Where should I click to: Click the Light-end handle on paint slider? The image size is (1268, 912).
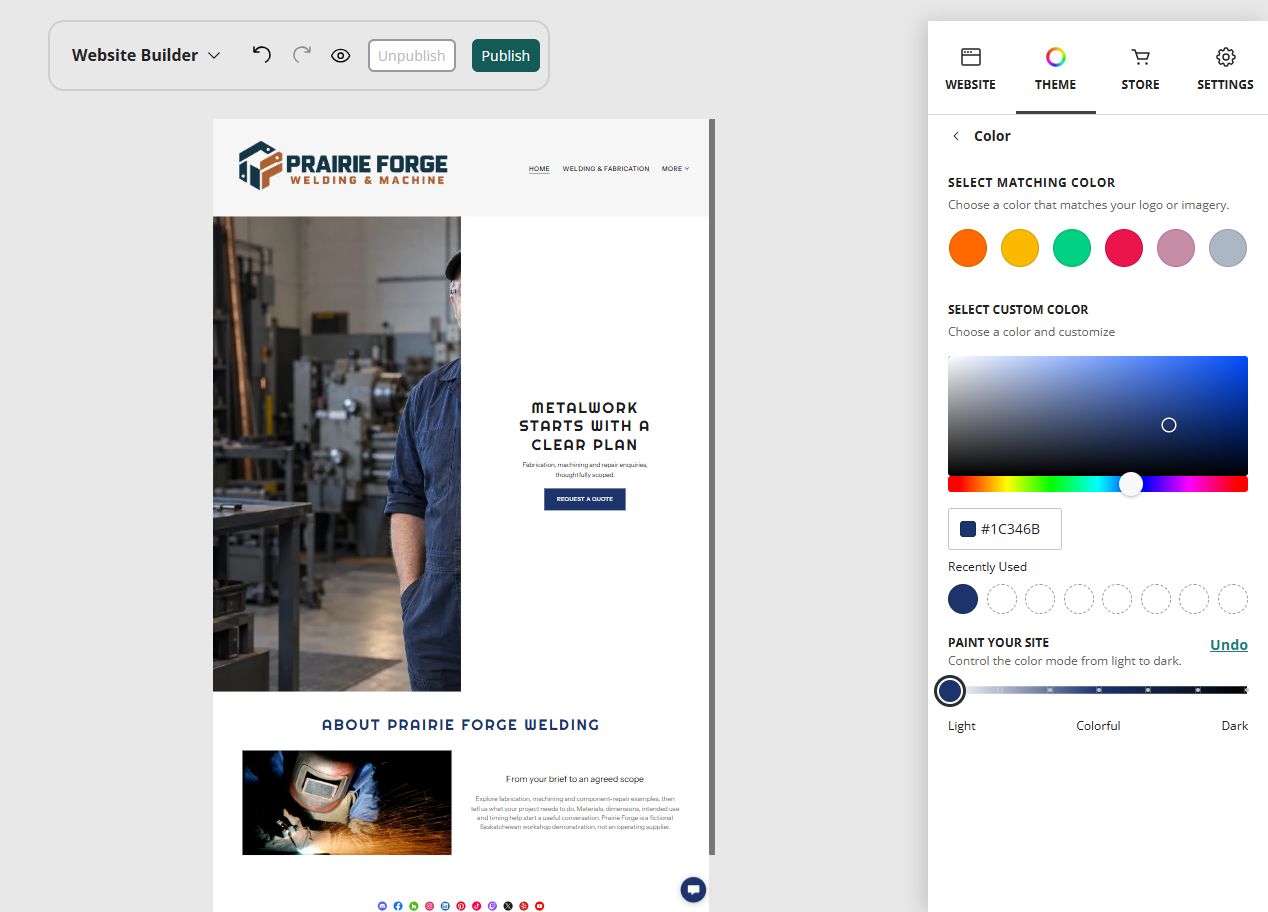(950, 690)
